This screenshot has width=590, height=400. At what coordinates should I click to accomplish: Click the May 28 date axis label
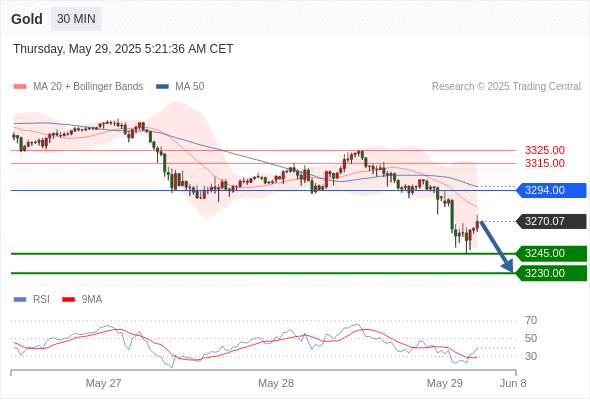coord(276,383)
